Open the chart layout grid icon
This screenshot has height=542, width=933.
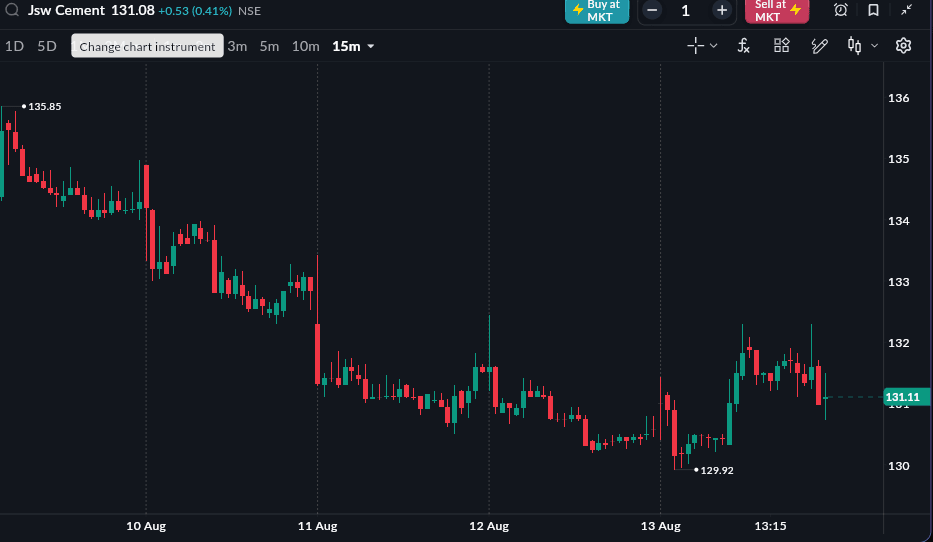(x=781, y=45)
